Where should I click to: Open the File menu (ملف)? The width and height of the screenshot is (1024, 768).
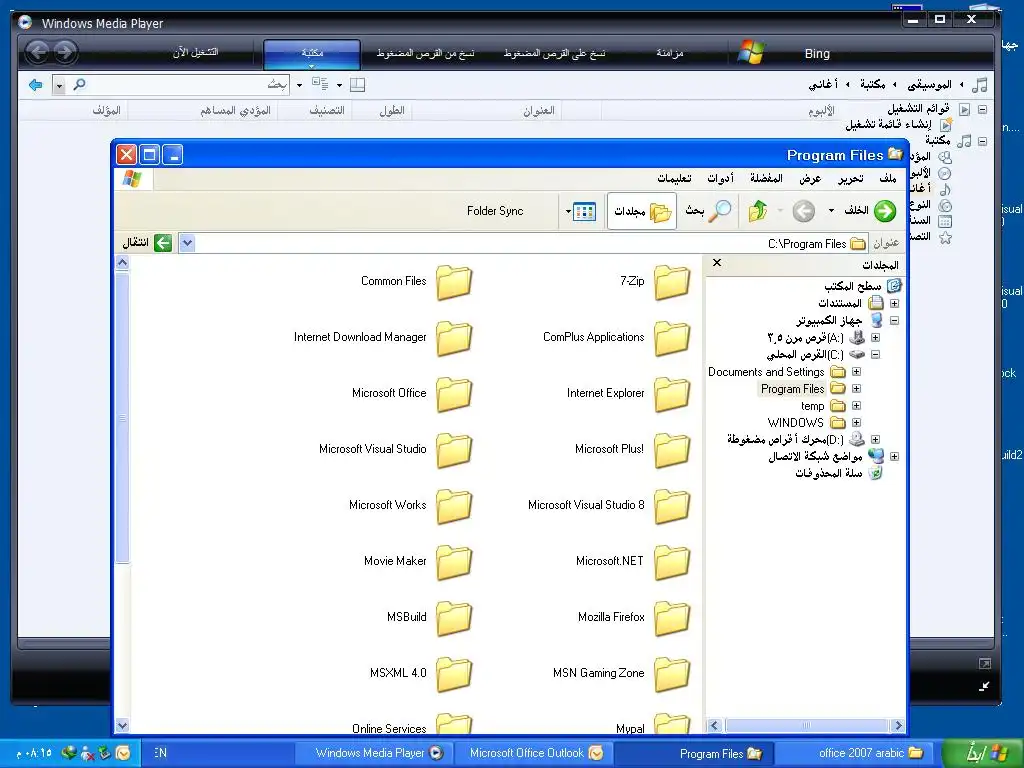coord(888,178)
